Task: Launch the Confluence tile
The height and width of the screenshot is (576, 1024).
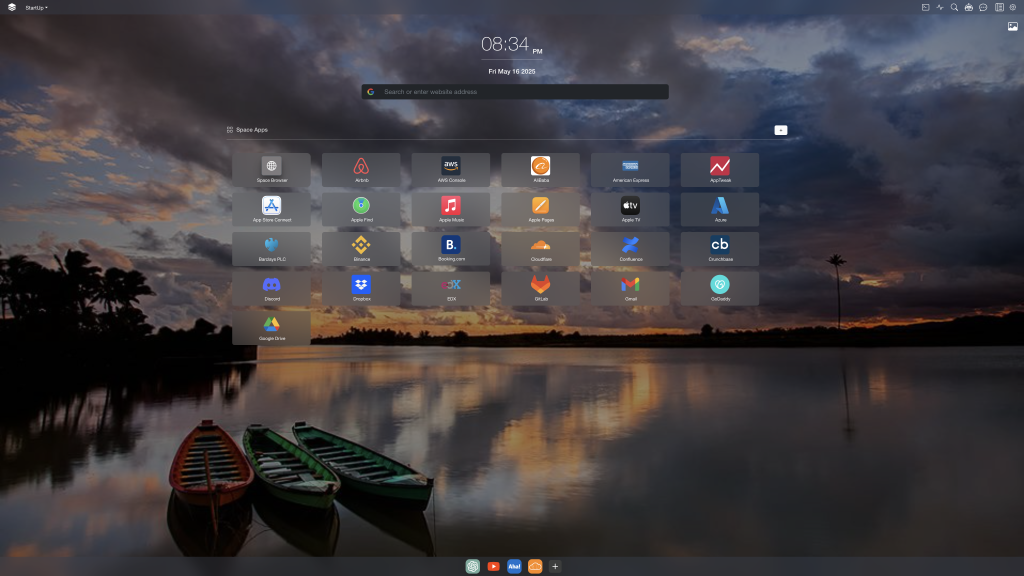Action: tap(630, 249)
